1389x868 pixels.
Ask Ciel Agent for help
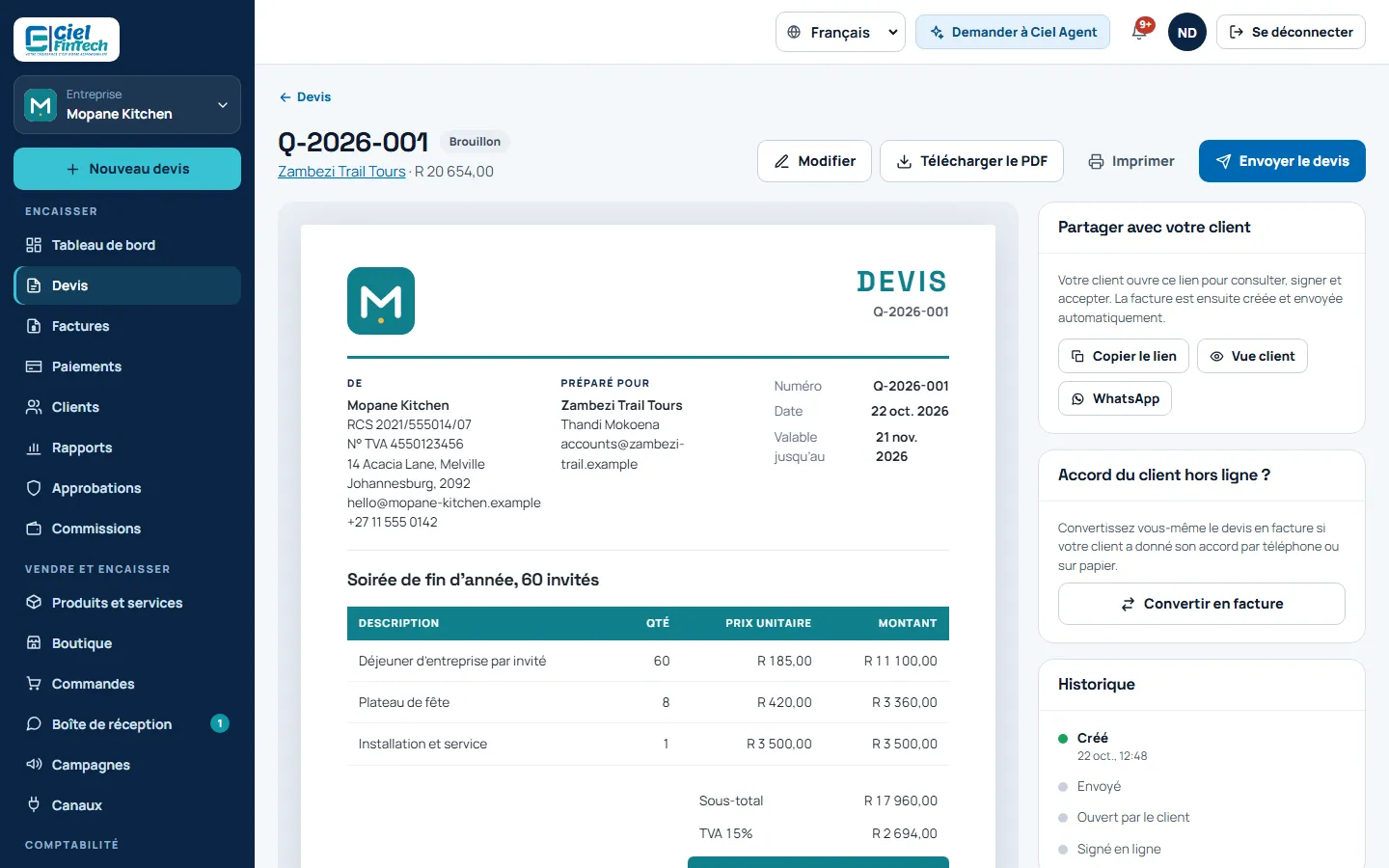[1013, 32]
